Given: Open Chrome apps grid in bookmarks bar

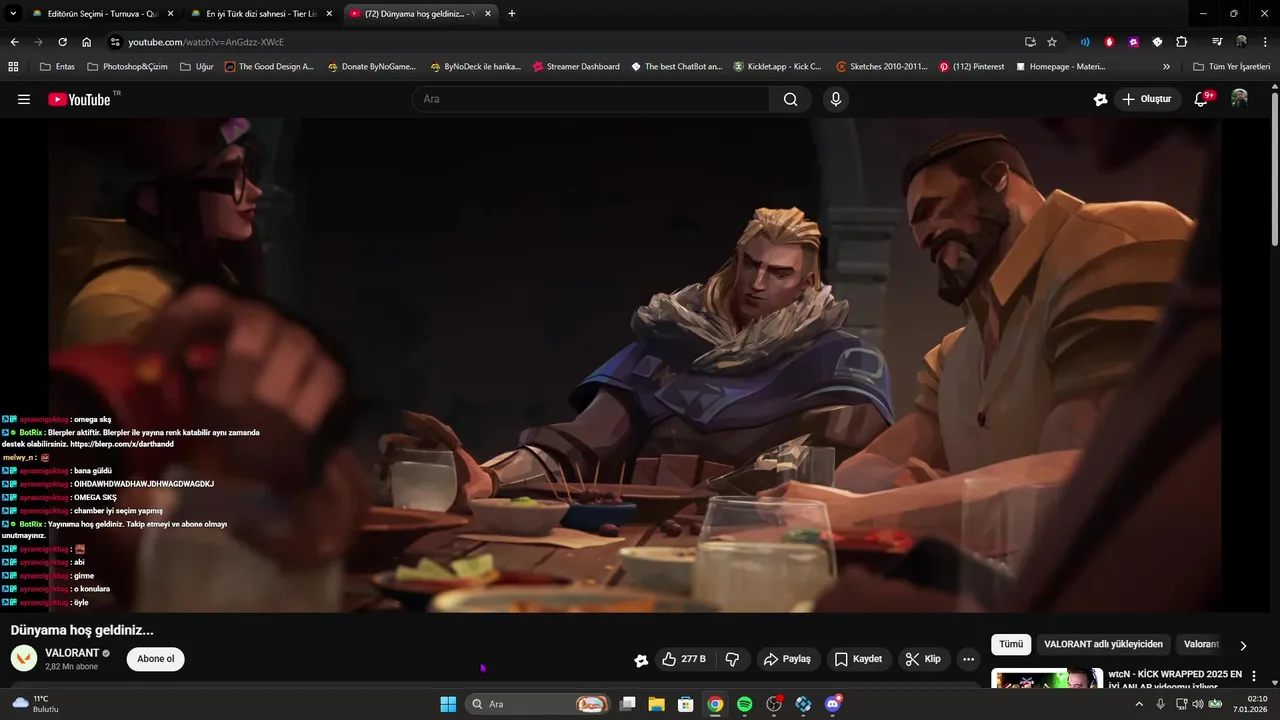Looking at the screenshot, I should coord(13,67).
